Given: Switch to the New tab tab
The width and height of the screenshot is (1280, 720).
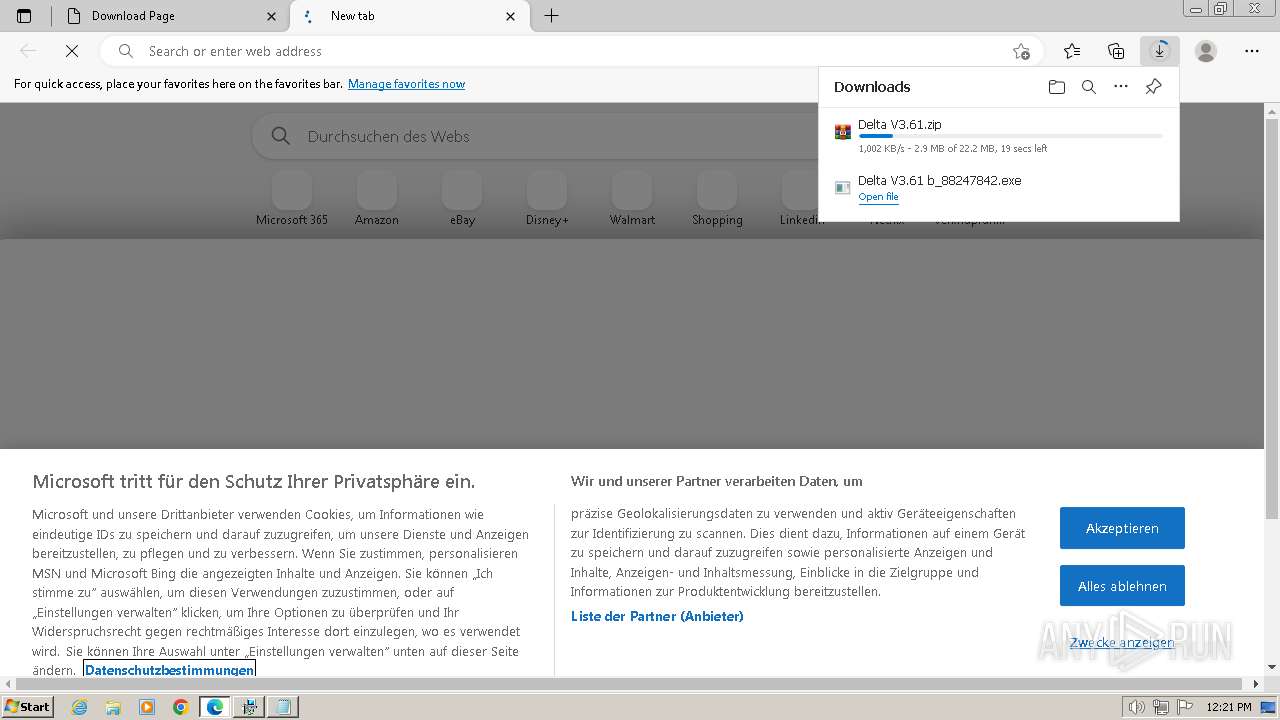Looking at the screenshot, I should (410, 16).
